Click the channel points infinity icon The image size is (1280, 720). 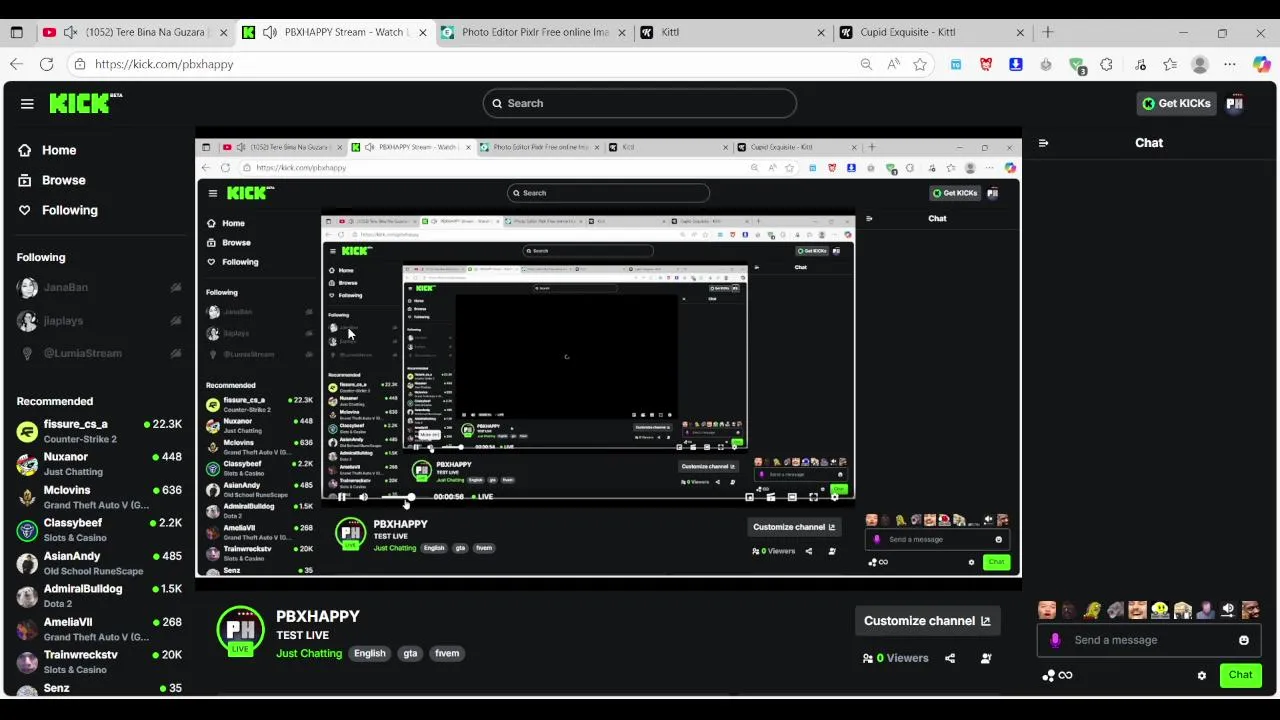[1057, 675]
